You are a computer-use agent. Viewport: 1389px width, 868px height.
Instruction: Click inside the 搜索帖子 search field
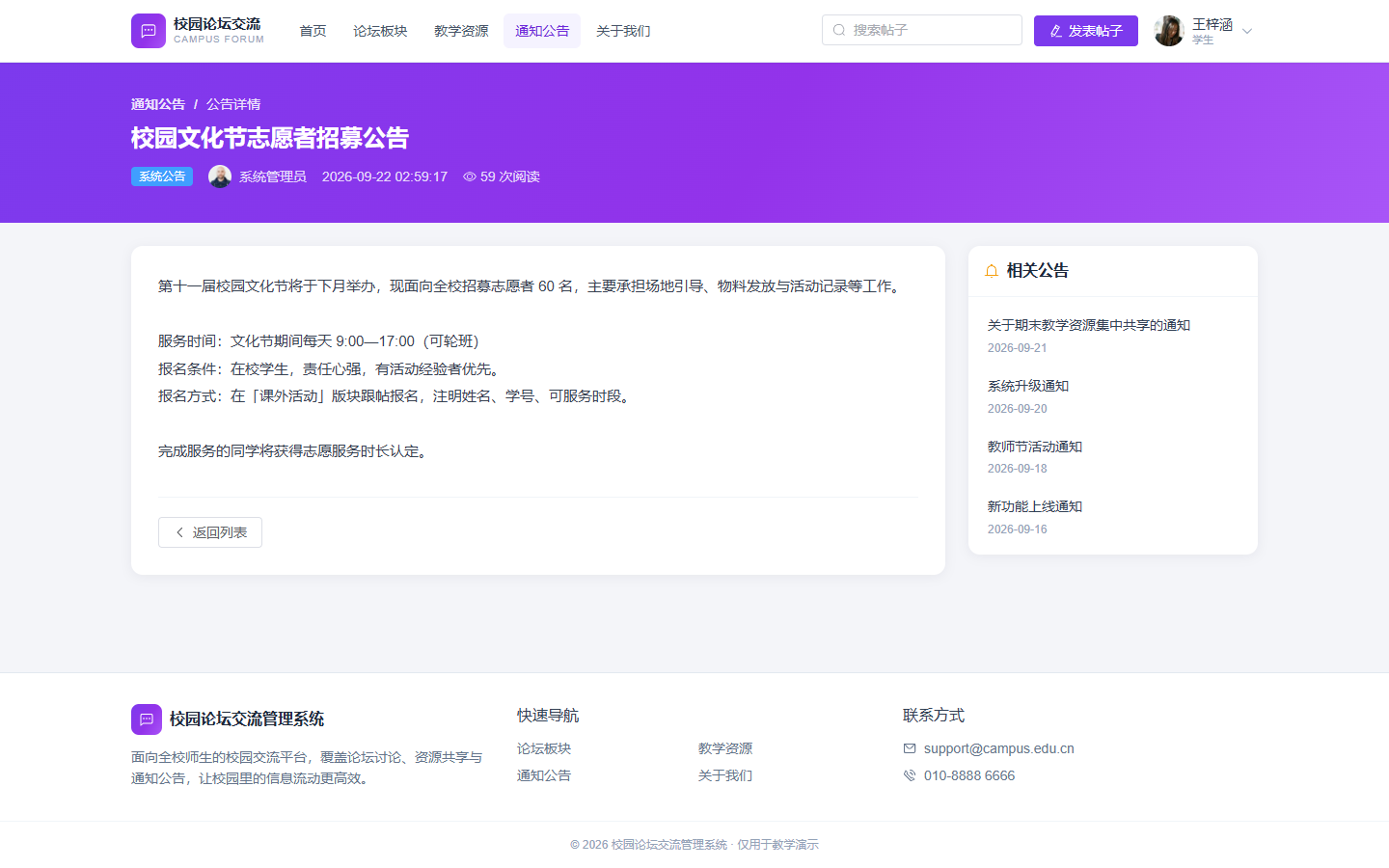coord(922,30)
